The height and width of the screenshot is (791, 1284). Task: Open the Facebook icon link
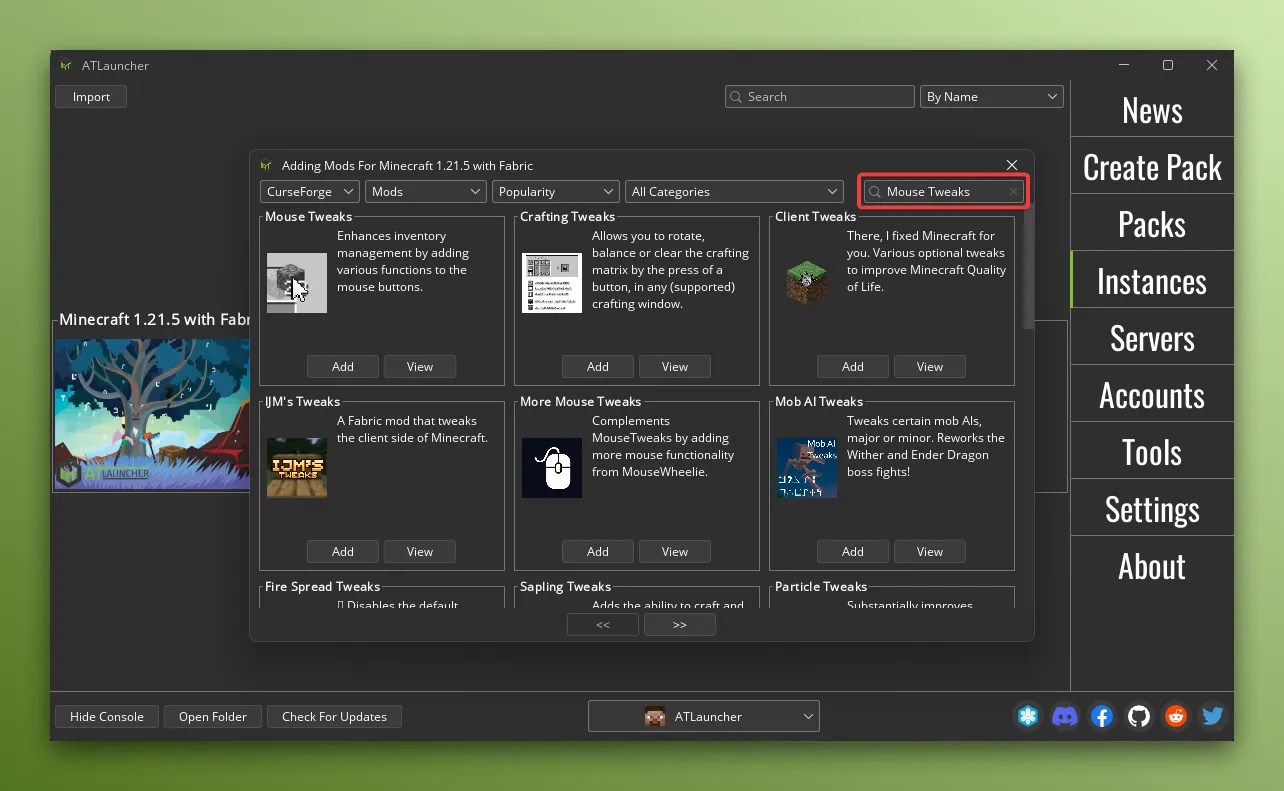1102,716
